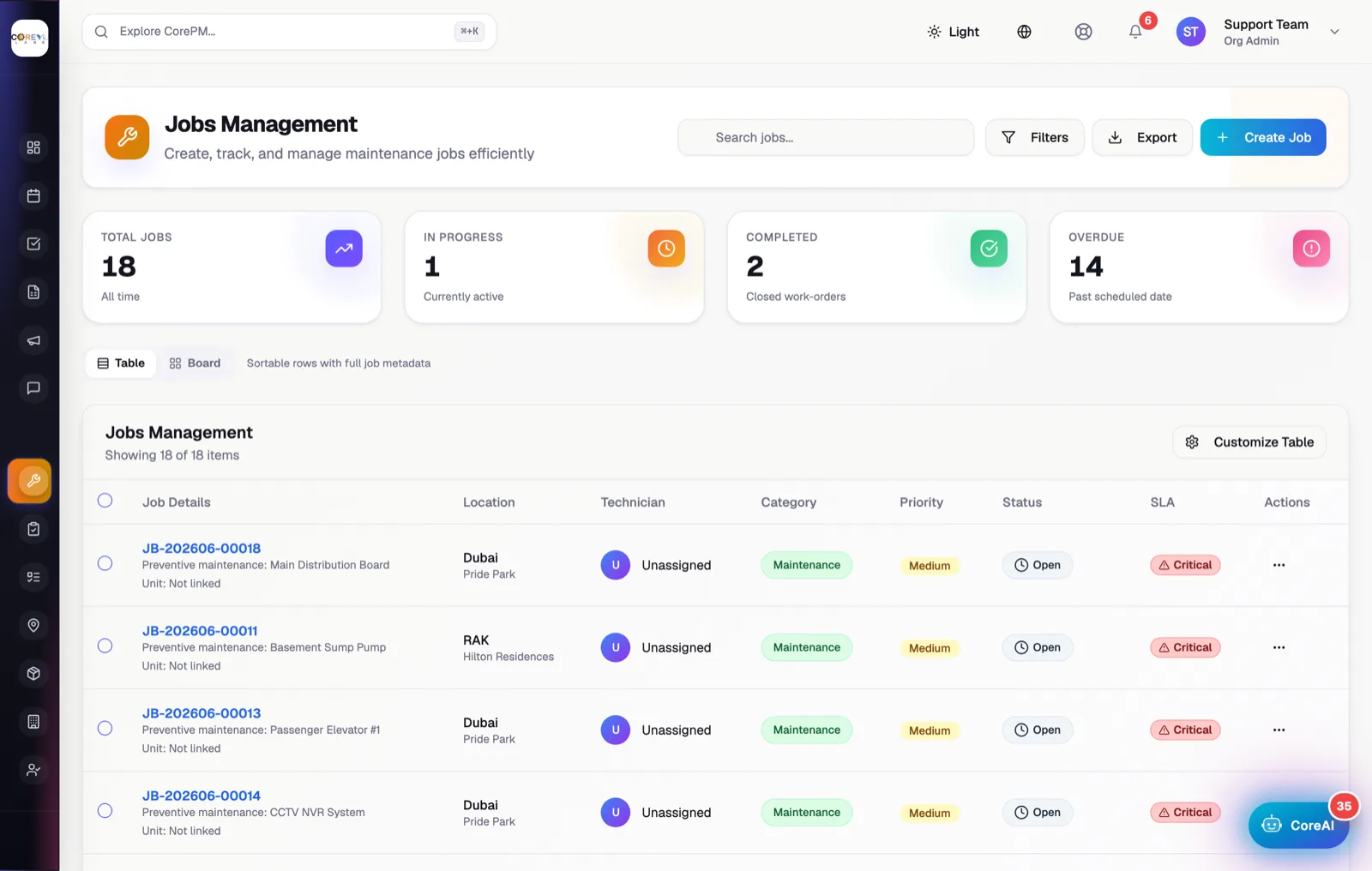Click the Overdue alert icon
1372x871 pixels.
(1311, 249)
